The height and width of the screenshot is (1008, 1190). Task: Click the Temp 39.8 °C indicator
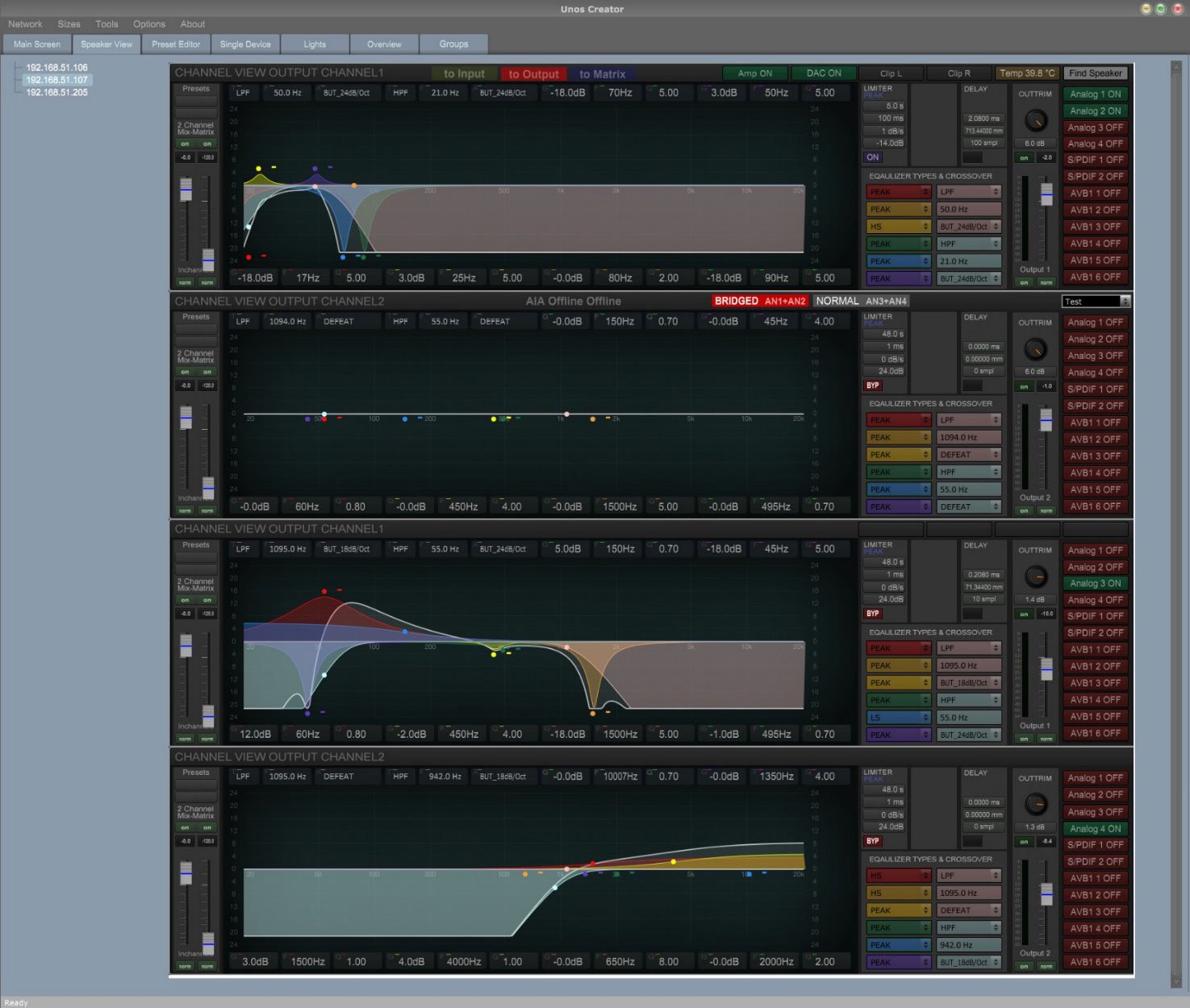[x=1026, y=73]
